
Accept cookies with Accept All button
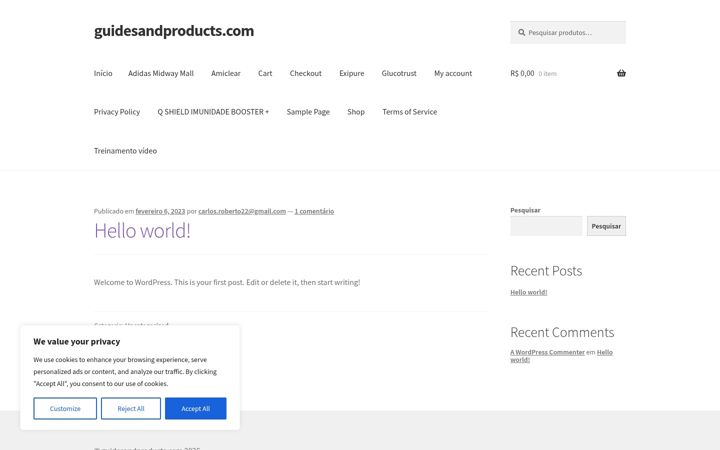pos(196,409)
